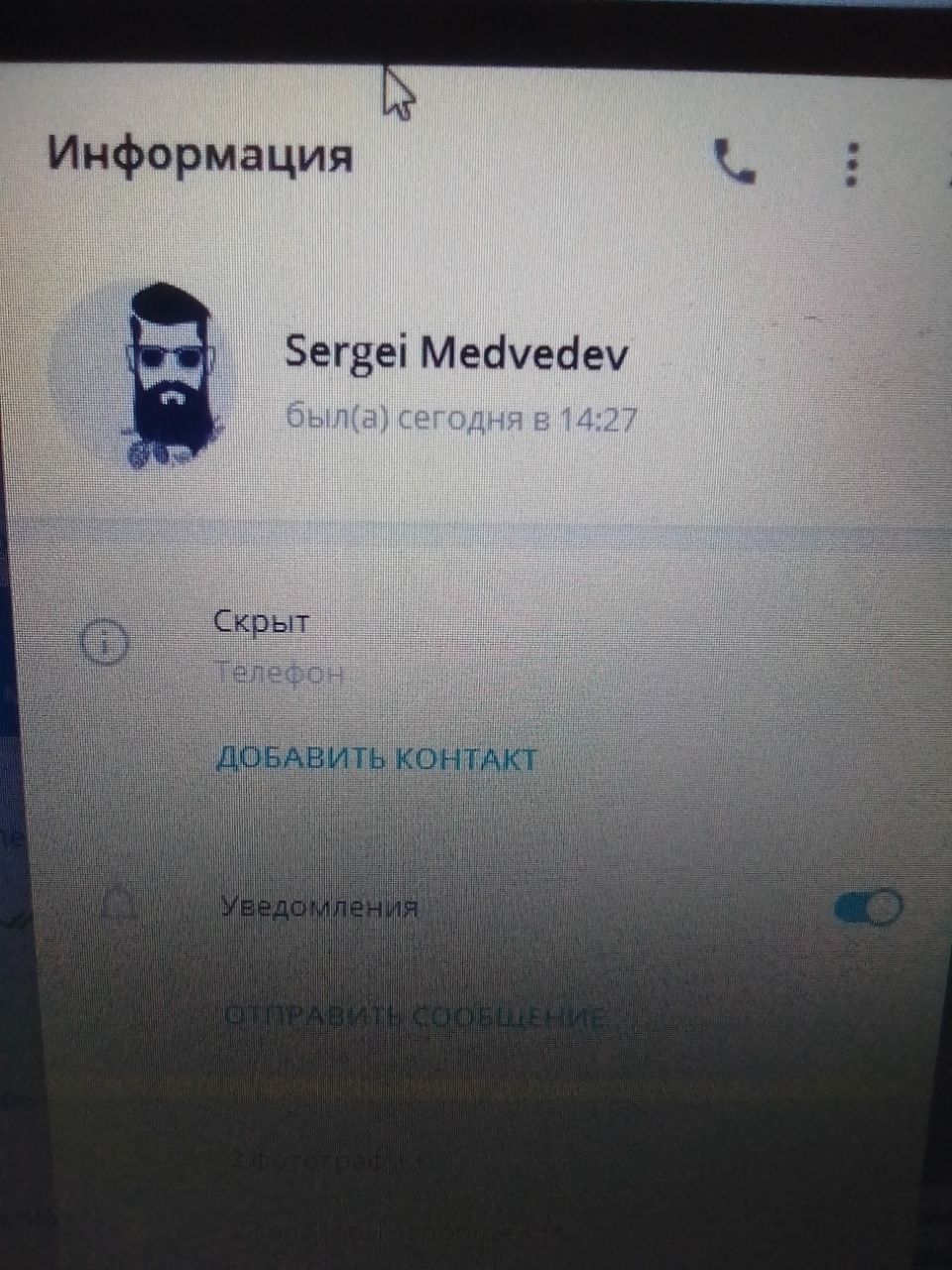952x1270 pixels.
Task: Click ДОБАВИТЬ КОНТАКТ to add contact
Action: (x=376, y=759)
